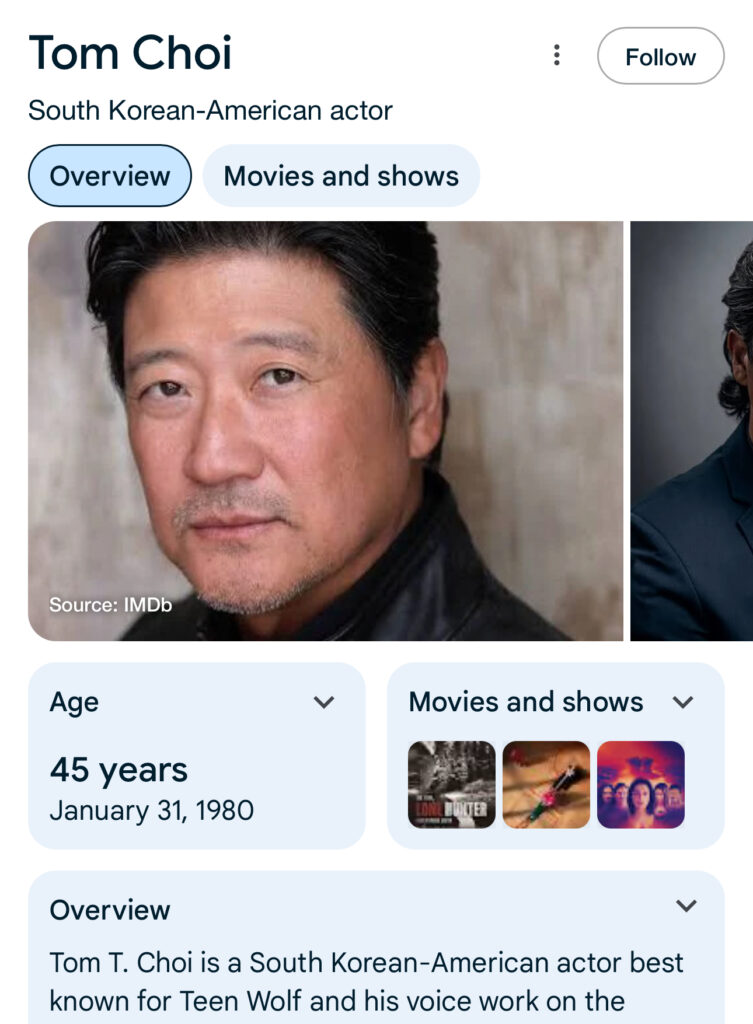Expand the Age card chevron
This screenshot has width=753, height=1024.
pos(324,702)
